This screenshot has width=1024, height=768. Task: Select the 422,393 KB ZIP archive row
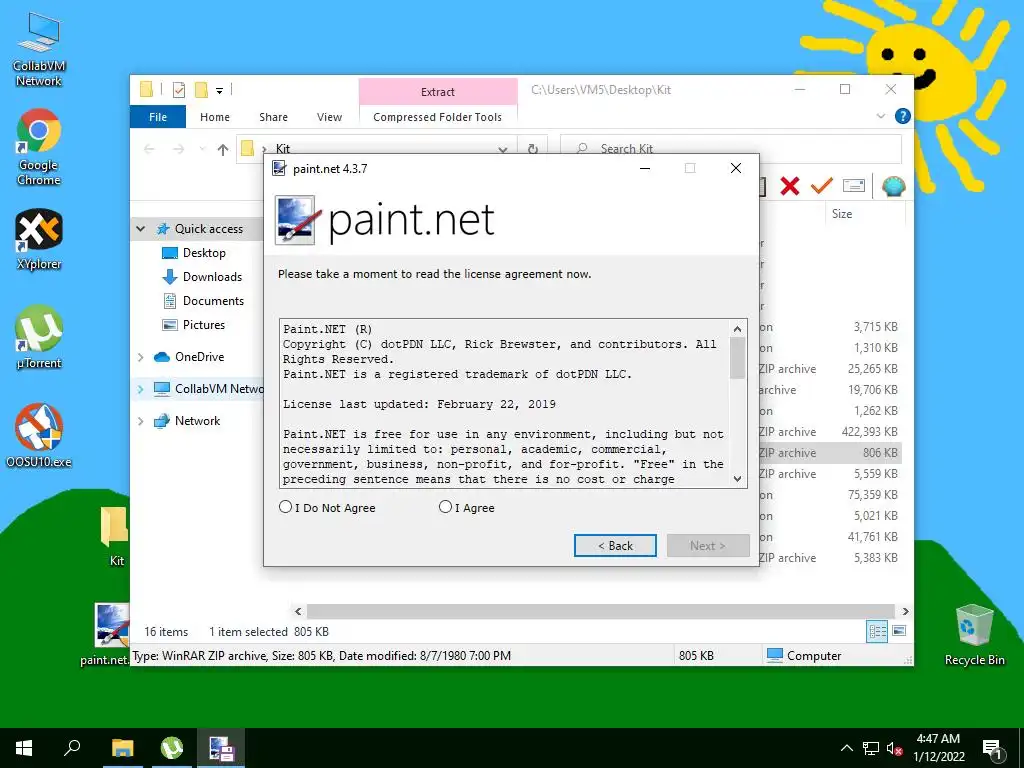pyautogui.click(x=830, y=432)
